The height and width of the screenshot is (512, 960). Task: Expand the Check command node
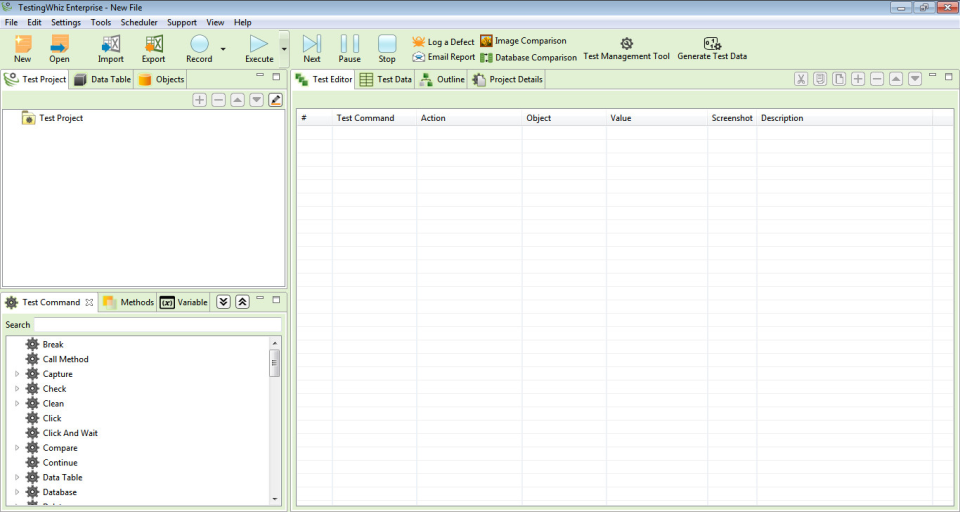[x=17, y=389]
